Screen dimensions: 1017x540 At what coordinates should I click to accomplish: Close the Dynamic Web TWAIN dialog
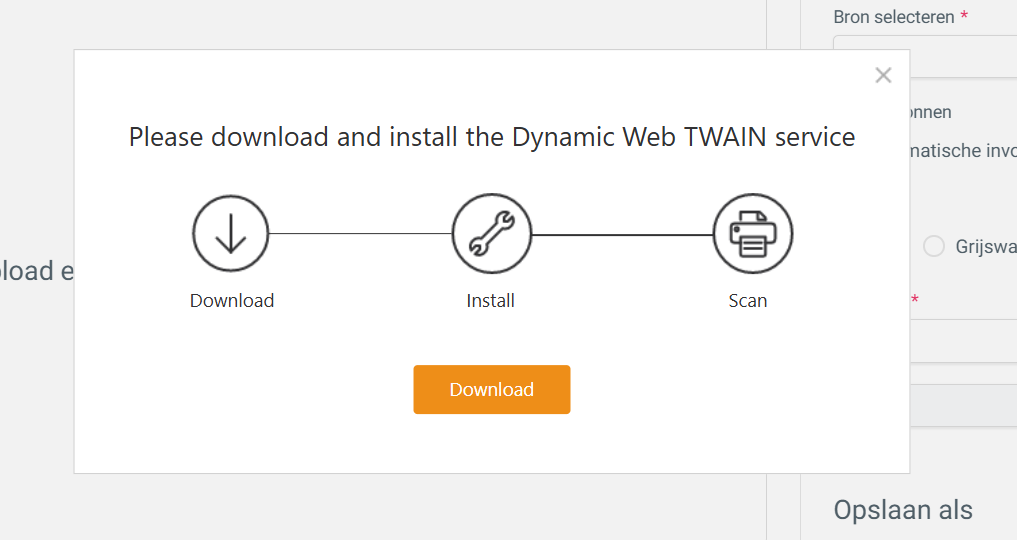(x=883, y=75)
